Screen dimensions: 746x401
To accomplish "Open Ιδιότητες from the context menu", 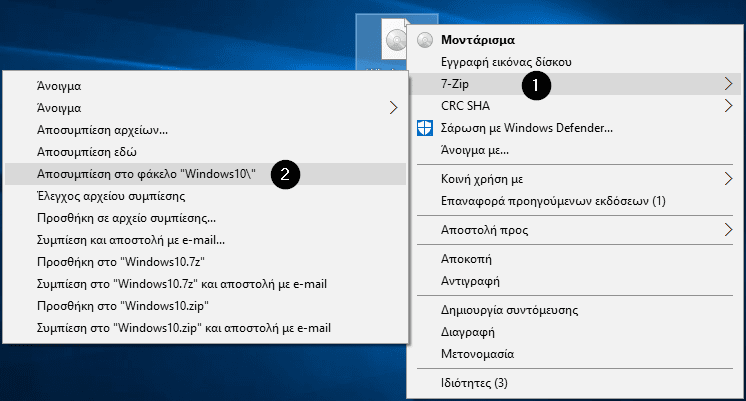I will tap(573, 383).
